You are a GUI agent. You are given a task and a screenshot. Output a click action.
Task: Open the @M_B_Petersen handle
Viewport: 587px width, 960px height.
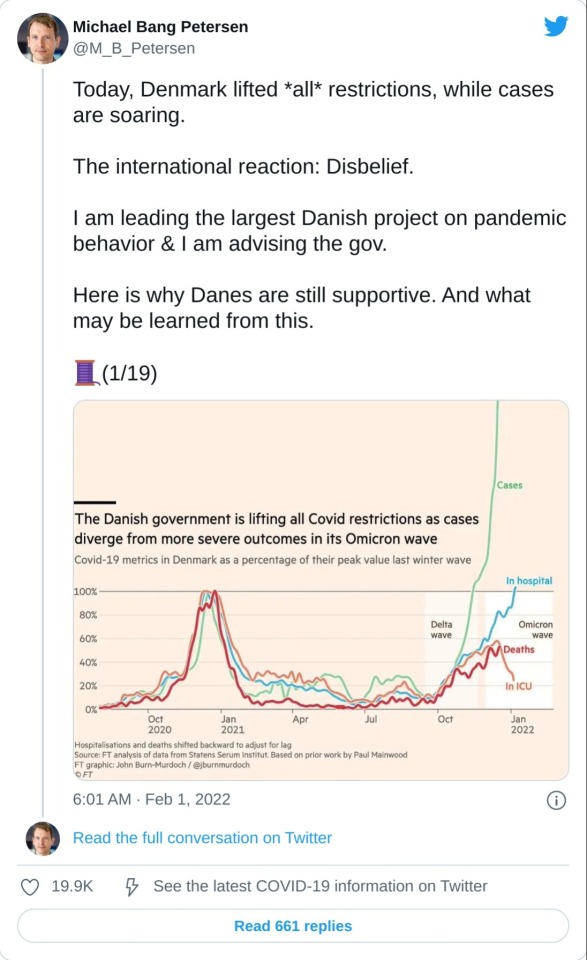(x=134, y=48)
